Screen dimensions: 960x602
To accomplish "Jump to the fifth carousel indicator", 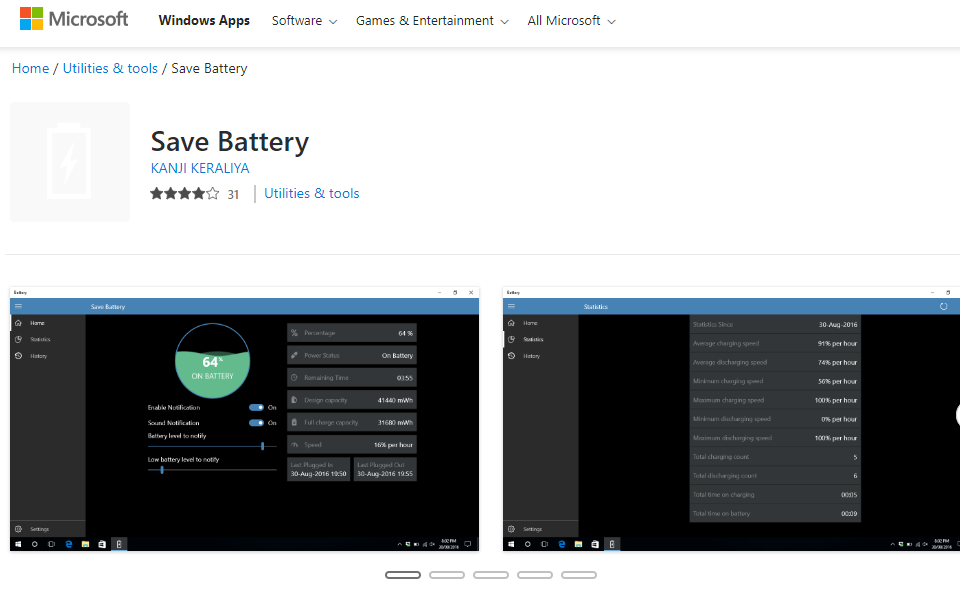I will coord(579,575).
